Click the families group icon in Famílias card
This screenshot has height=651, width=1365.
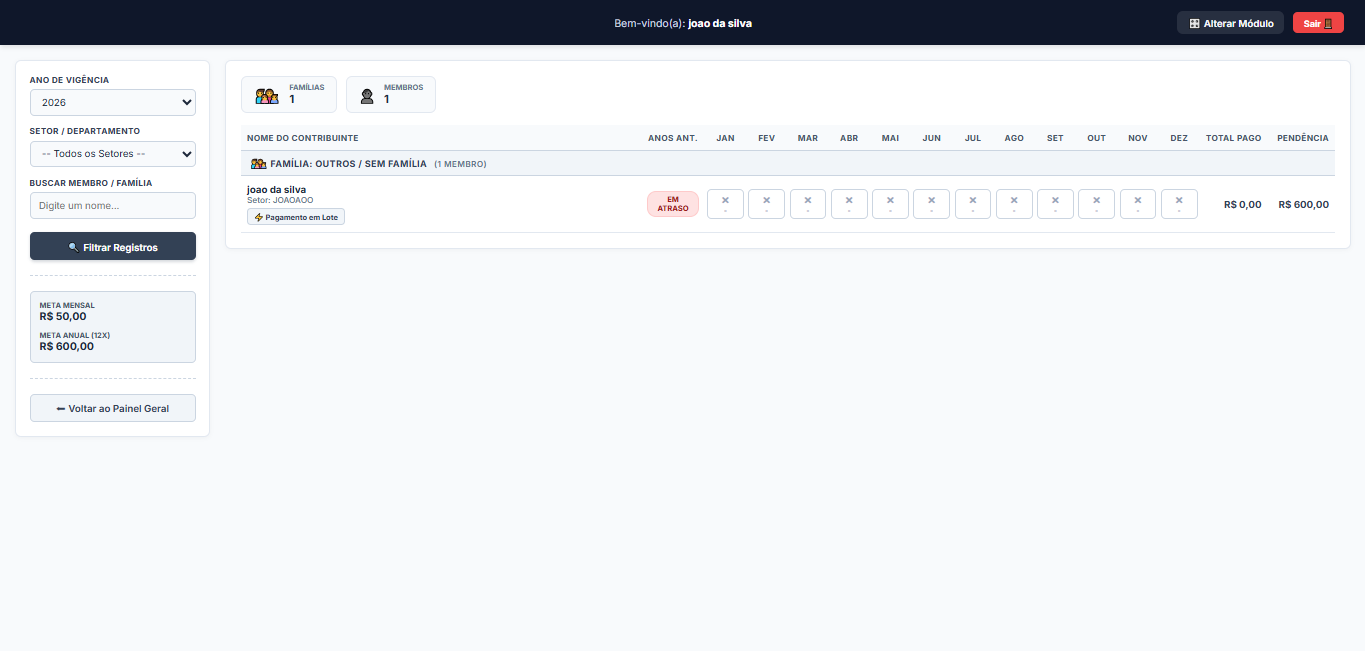coord(266,96)
